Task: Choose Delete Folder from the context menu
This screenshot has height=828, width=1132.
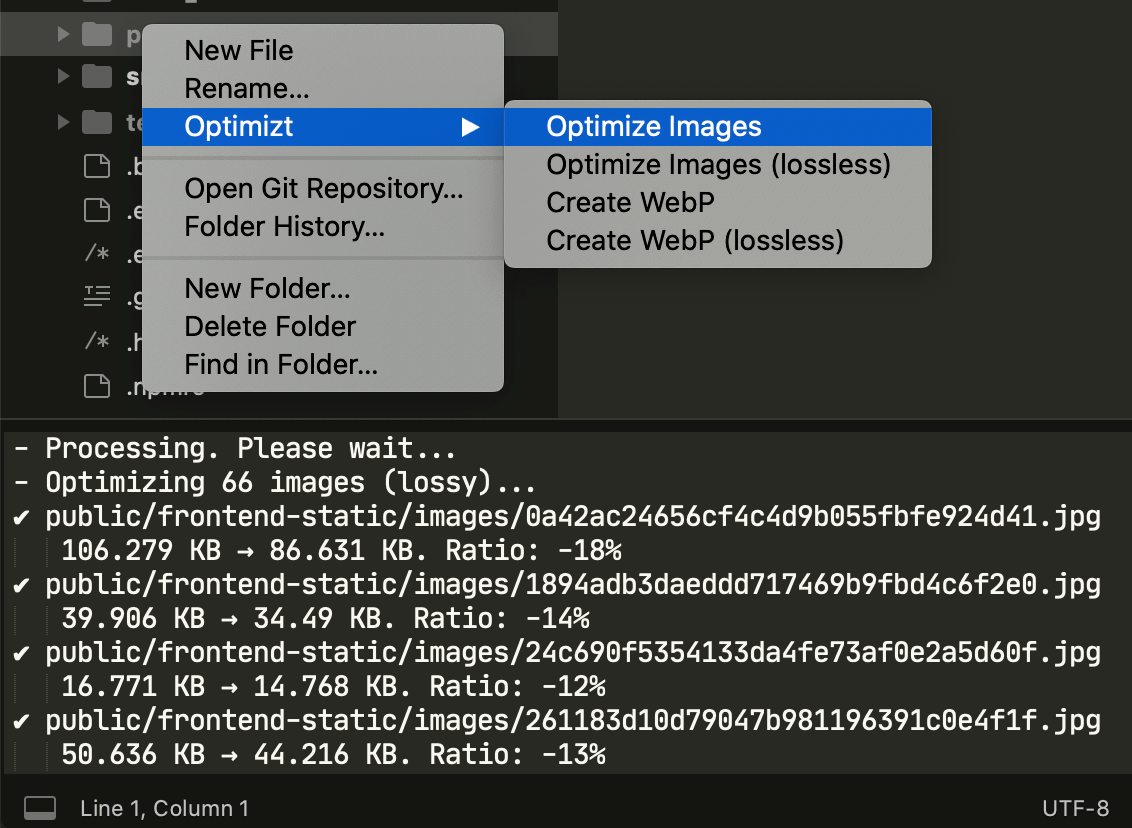Action: point(270,326)
